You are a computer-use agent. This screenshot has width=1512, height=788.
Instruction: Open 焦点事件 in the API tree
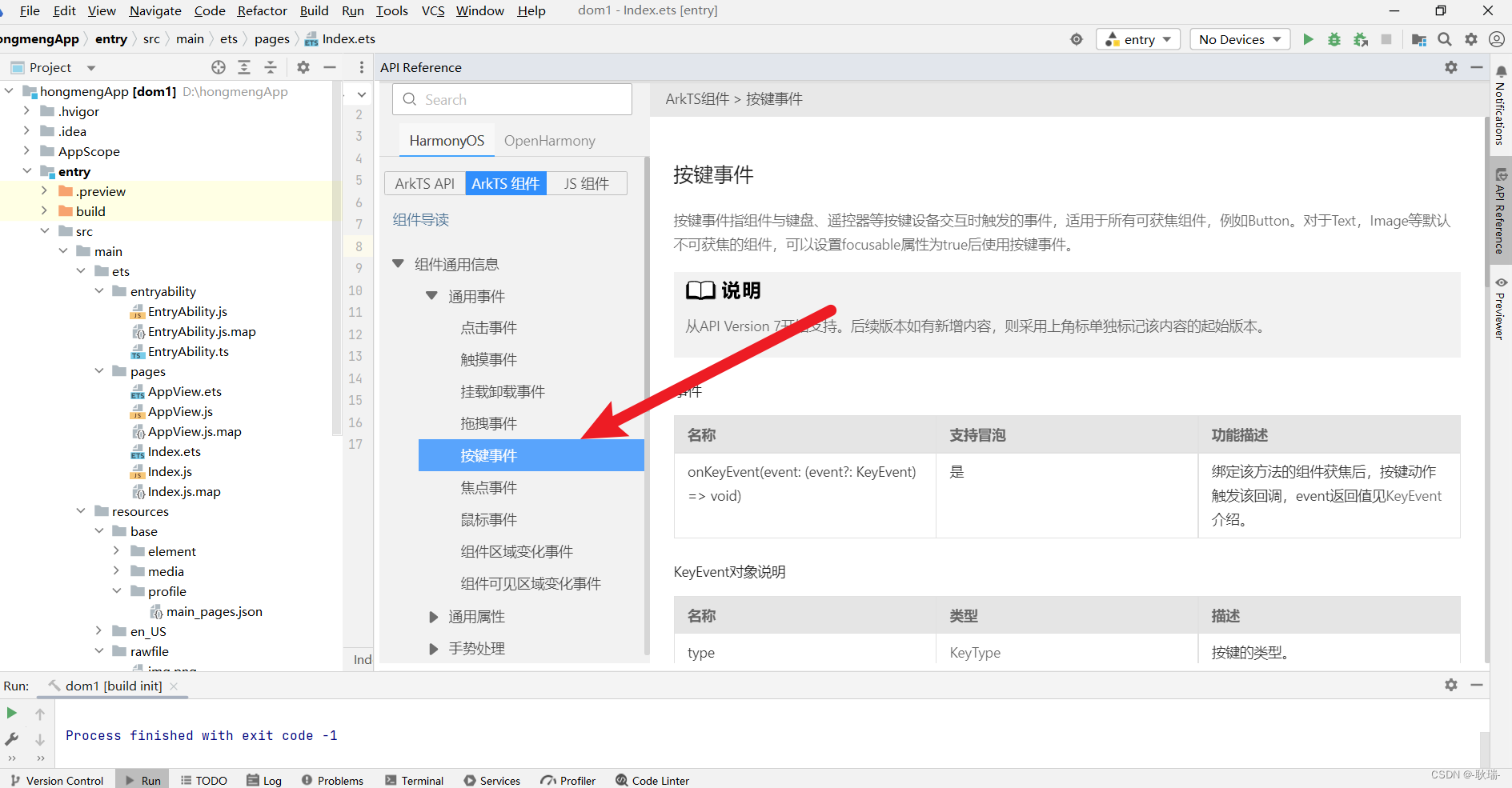pos(489,487)
